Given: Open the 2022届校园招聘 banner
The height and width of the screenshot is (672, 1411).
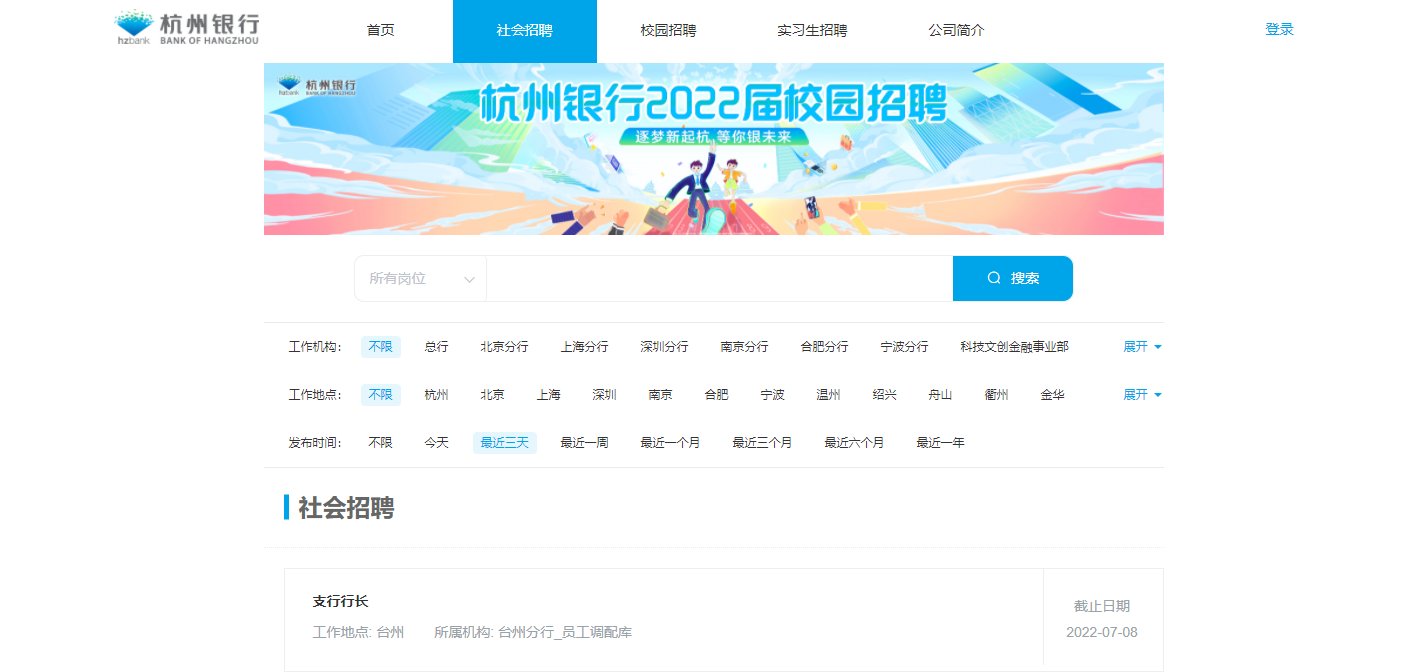Looking at the screenshot, I should (x=714, y=149).
